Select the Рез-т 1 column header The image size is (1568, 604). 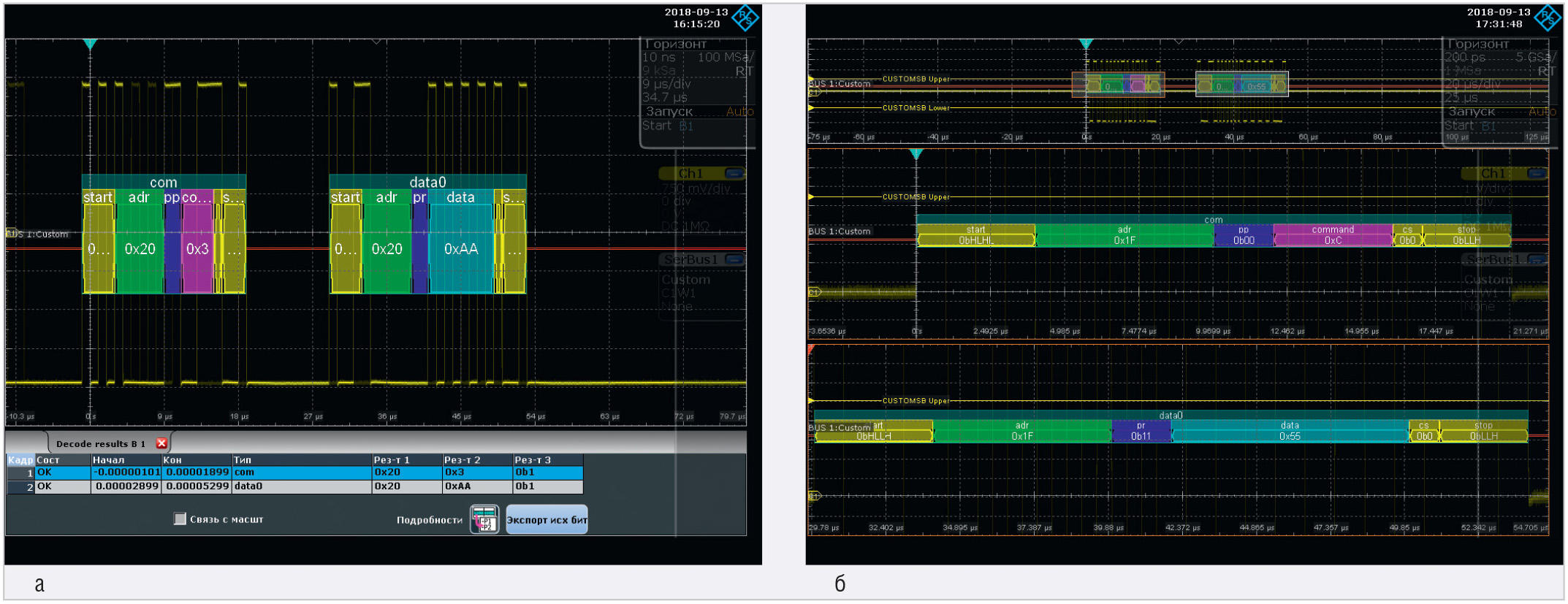[406, 460]
